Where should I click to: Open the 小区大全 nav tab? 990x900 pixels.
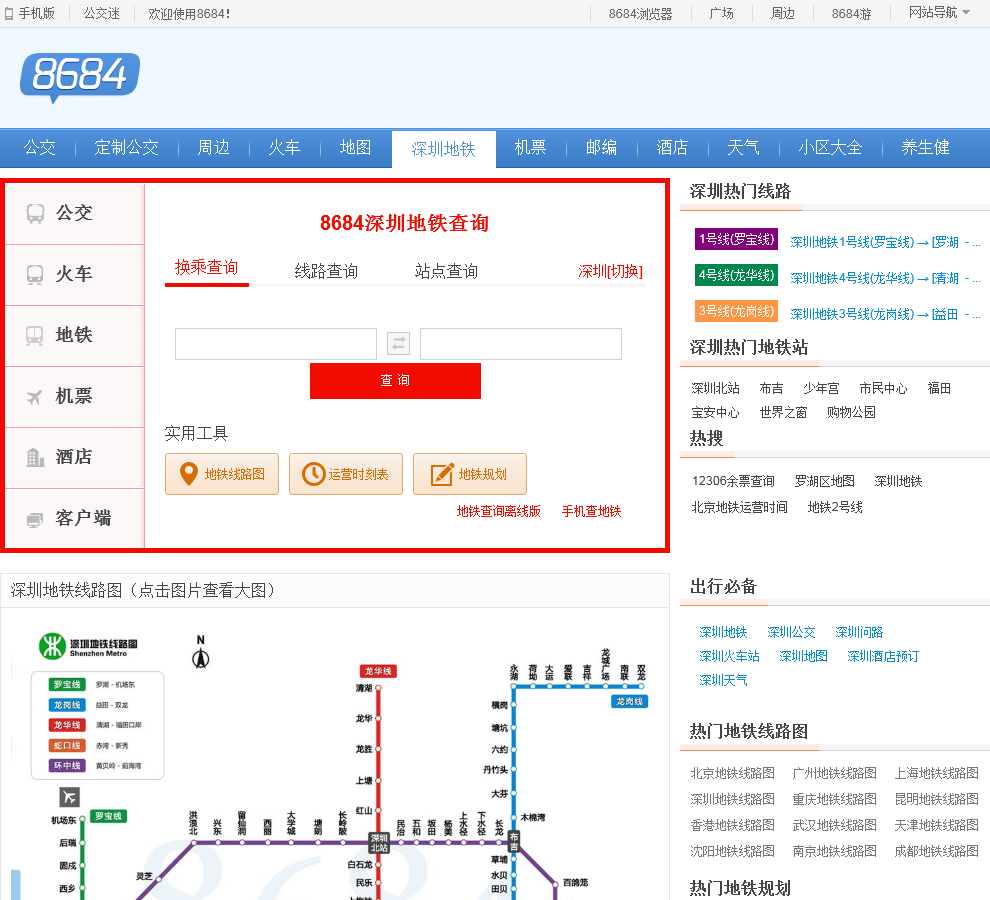830,148
